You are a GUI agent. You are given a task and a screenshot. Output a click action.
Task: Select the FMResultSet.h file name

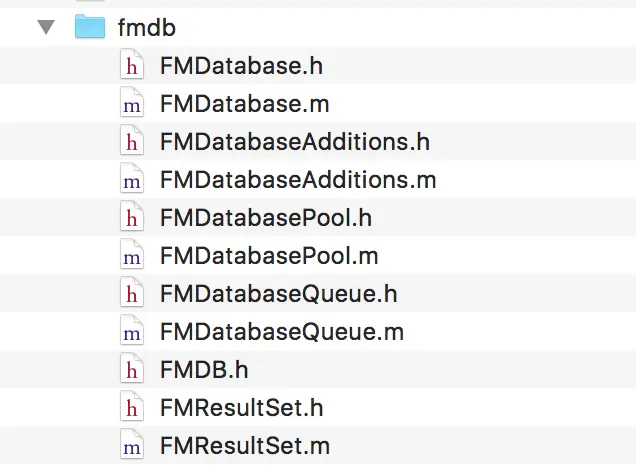(x=241, y=408)
